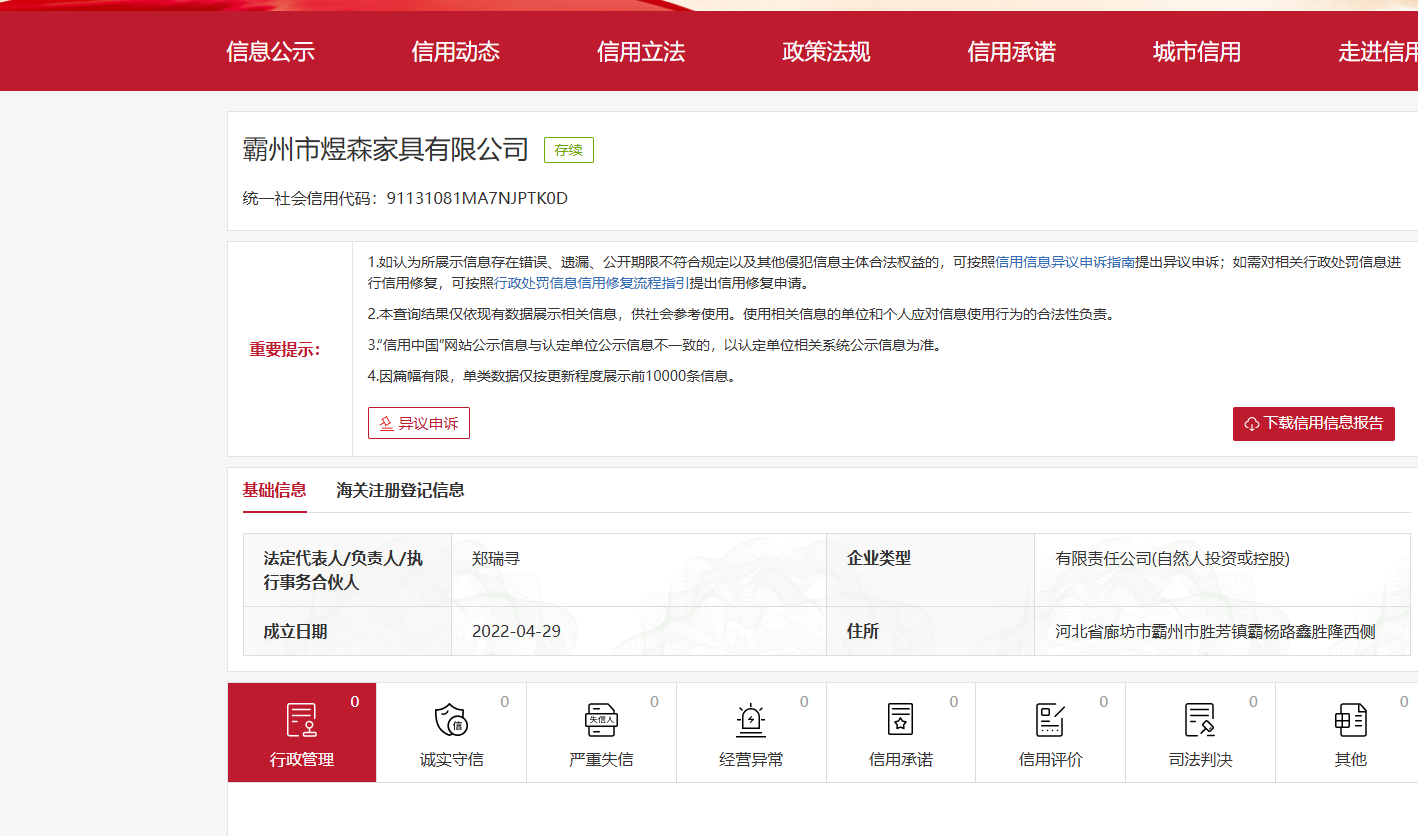Select the 基础信息 tab
This screenshot has height=836, width=1418.
pos(274,490)
